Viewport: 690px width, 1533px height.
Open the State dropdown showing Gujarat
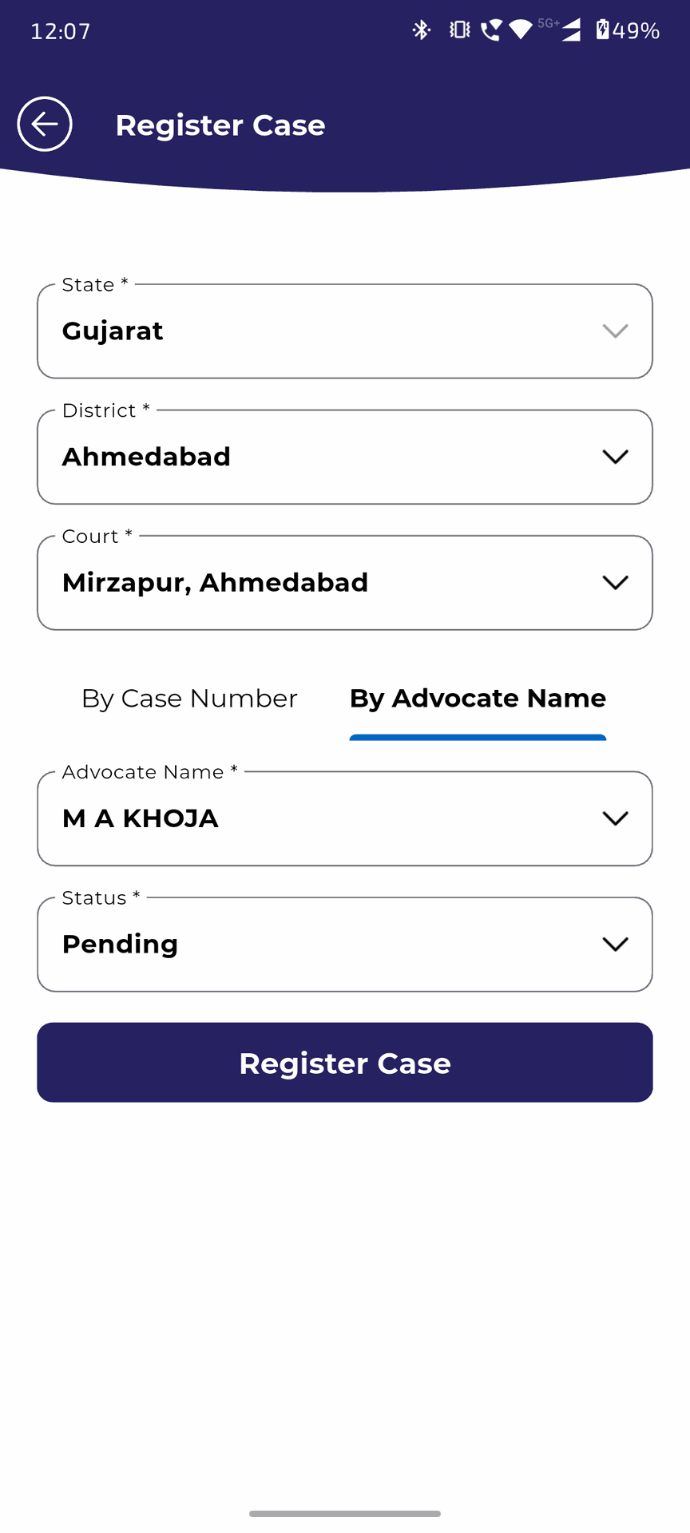pyautogui.click(x=345, y=331)
